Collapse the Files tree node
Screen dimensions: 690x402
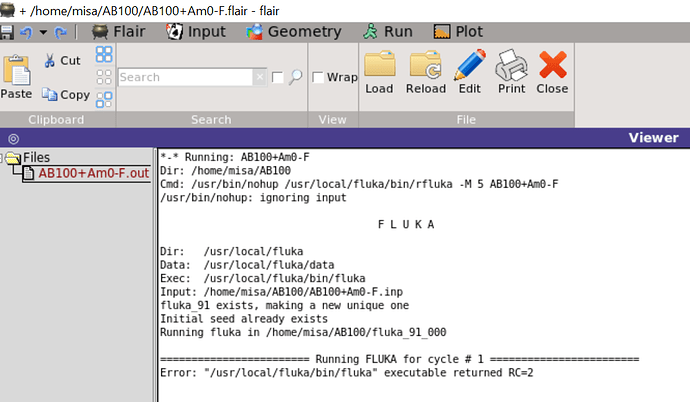click(1, 157)
